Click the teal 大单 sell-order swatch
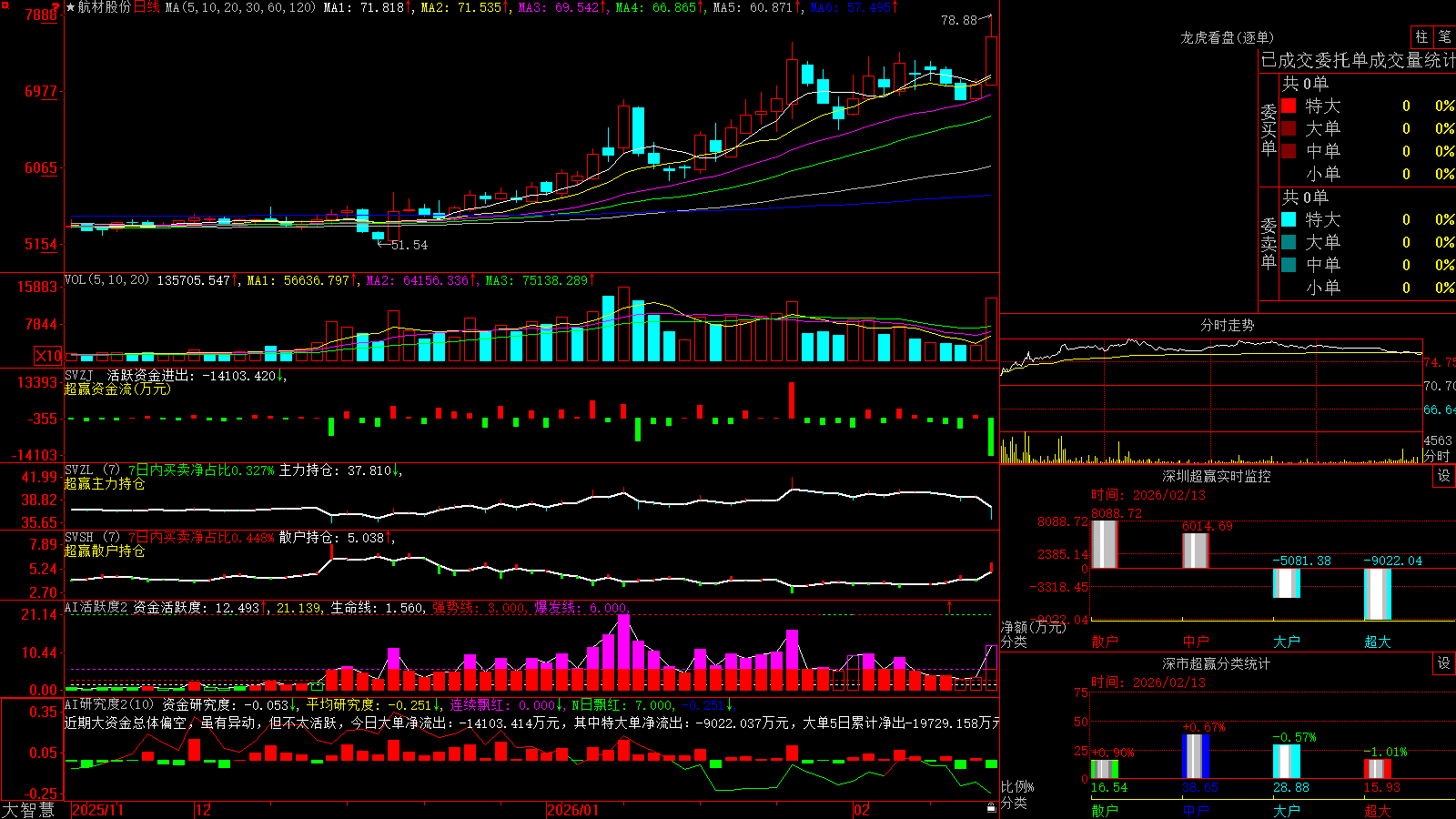This screenshot has height=819, width=1456. 1289,242
